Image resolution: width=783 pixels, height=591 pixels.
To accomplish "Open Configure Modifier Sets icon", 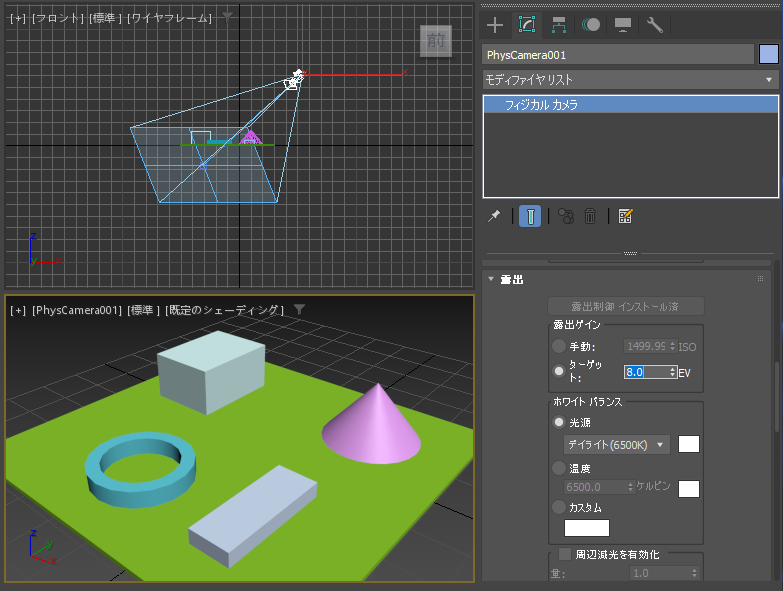I will [625, 216].
